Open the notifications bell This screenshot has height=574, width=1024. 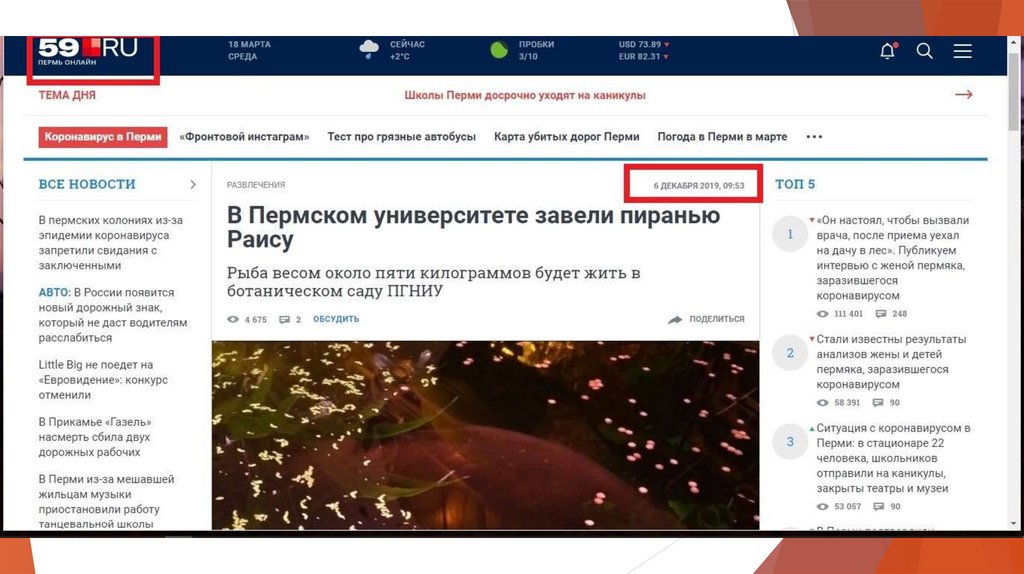pos(888,51)
